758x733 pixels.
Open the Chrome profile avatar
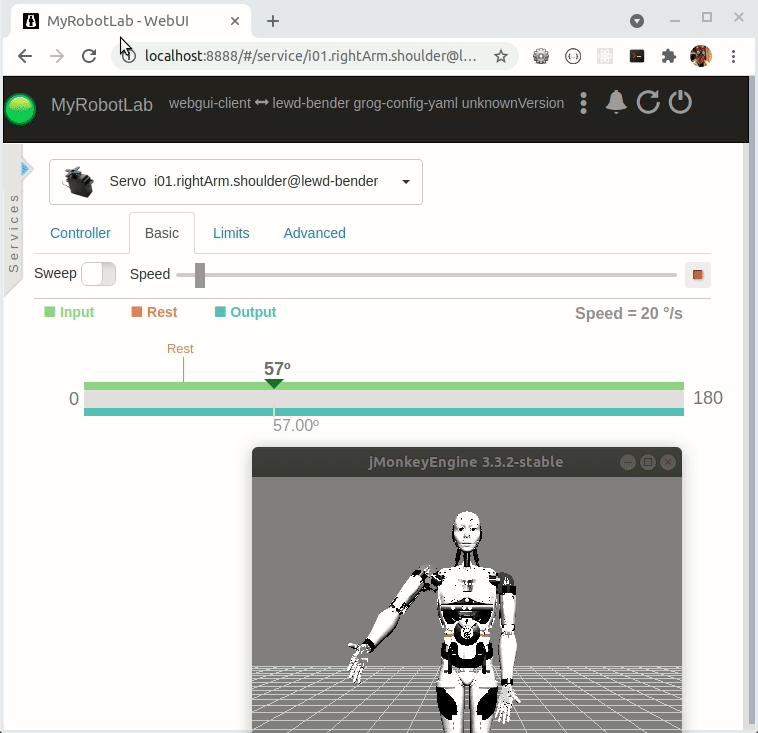coord(701,56)
